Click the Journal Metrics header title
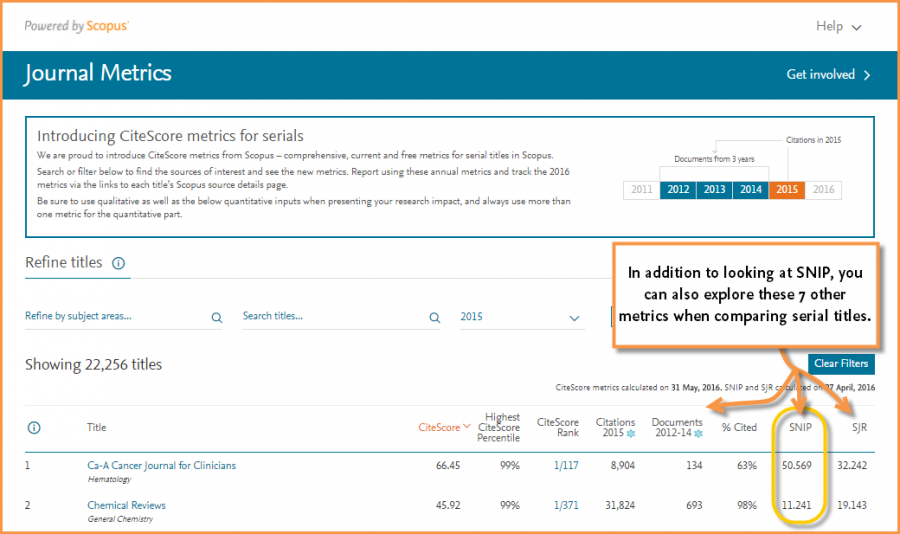The image size is (900, 534). (x=98, y=73)
